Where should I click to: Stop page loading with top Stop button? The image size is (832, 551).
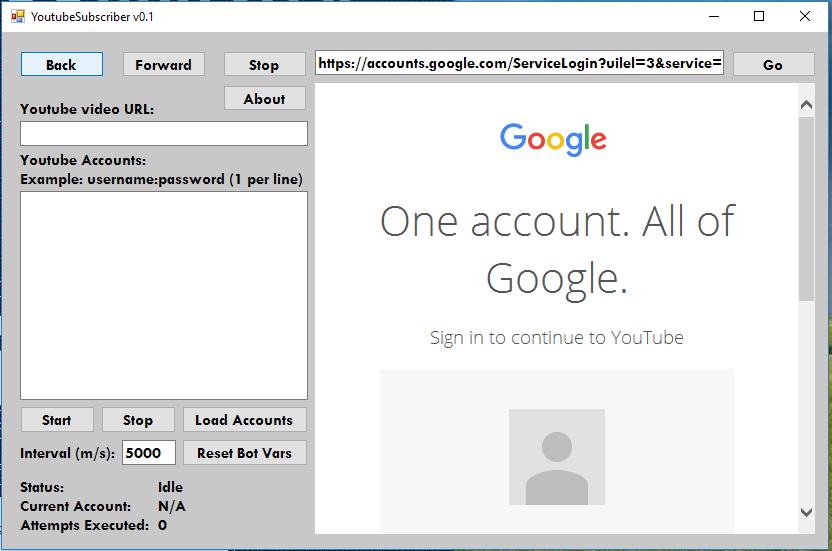264,65
